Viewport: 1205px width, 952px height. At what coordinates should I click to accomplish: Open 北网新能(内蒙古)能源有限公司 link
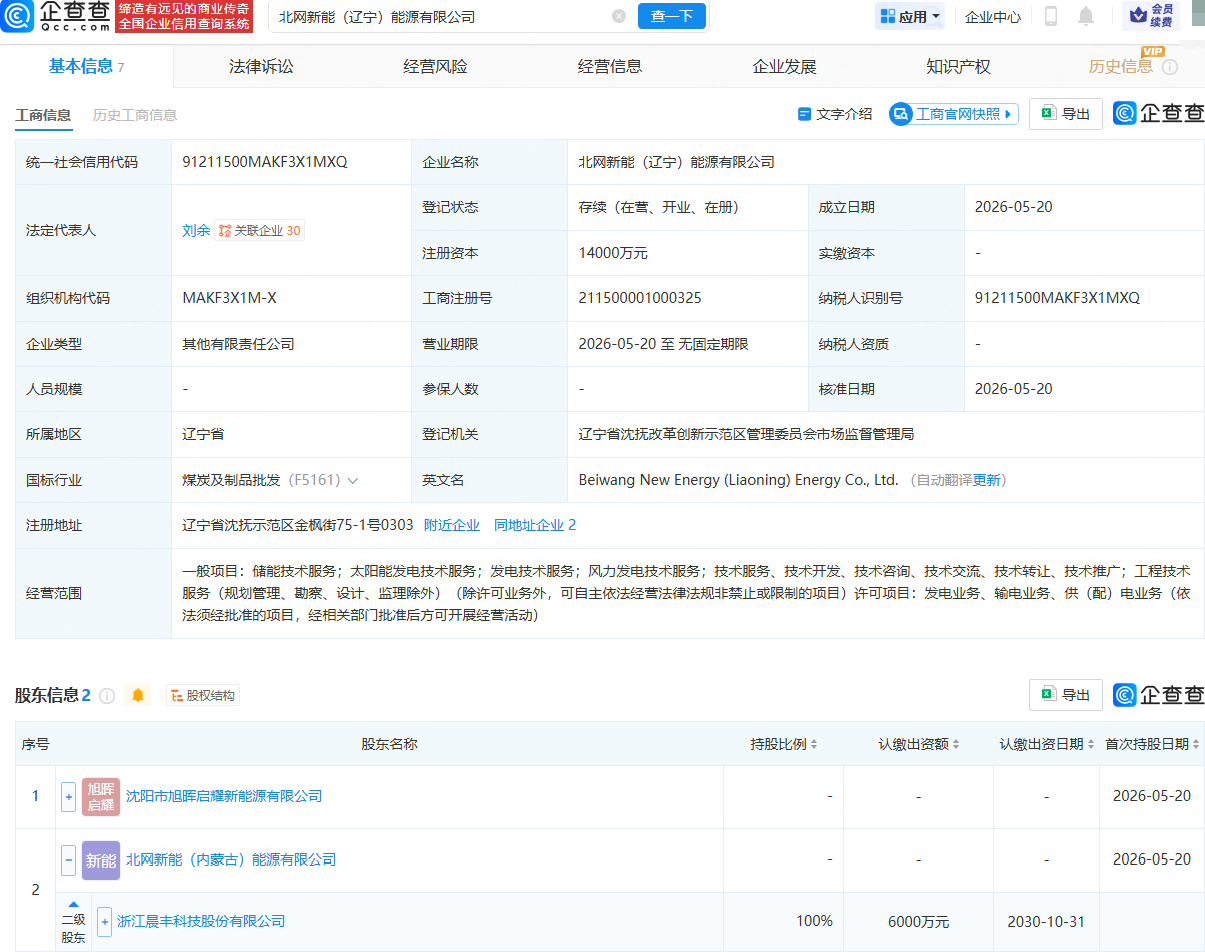pyautogui.click(x=231, y=860)
